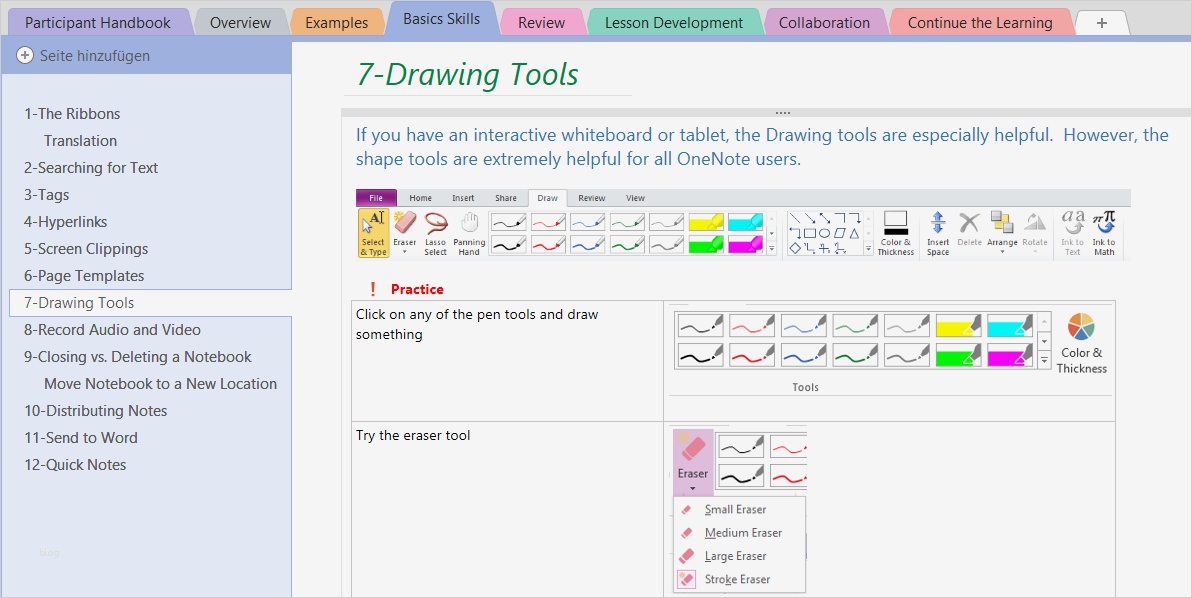
Task: Select the Lasso Select tool
Action: (x=435, y=232)
